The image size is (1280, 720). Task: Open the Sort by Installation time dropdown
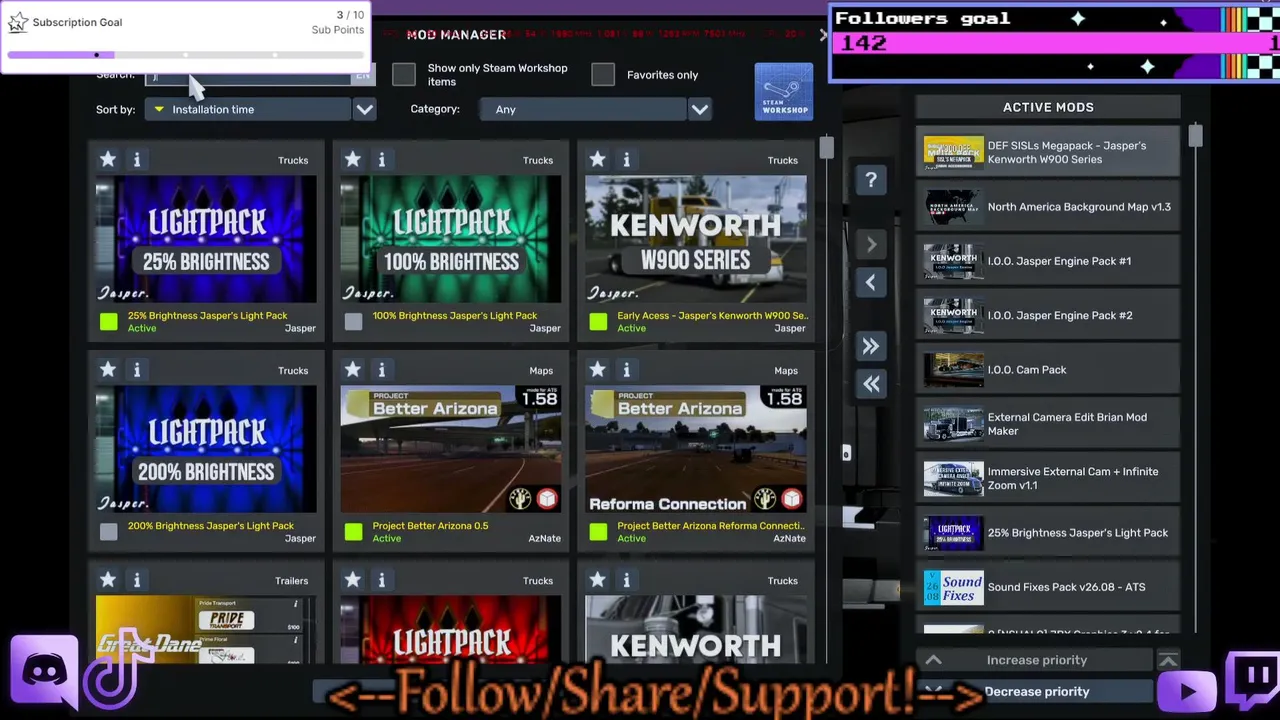(247, 109)
